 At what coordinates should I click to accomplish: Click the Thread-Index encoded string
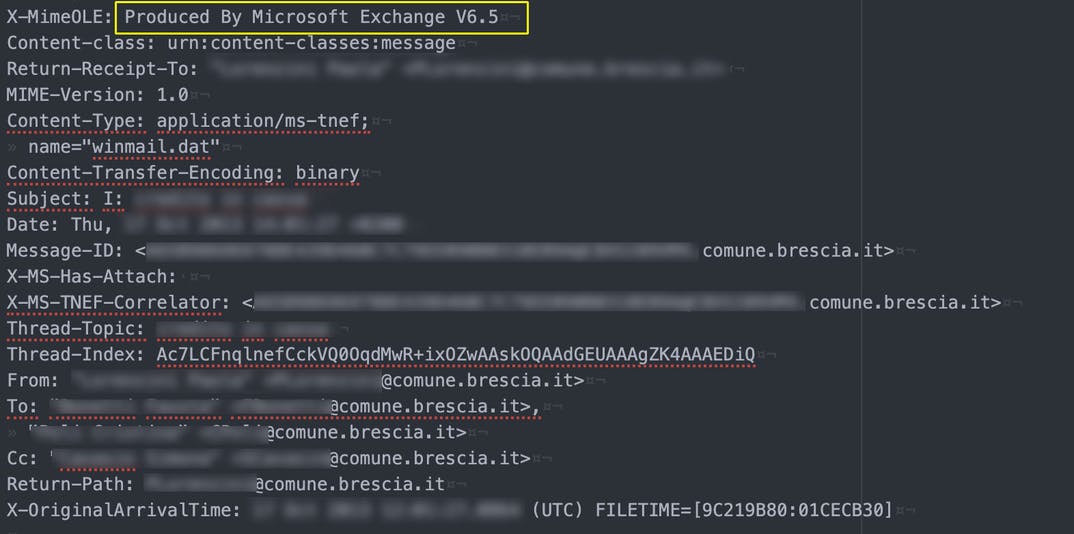pyautogui.click(x=455, y=355)
